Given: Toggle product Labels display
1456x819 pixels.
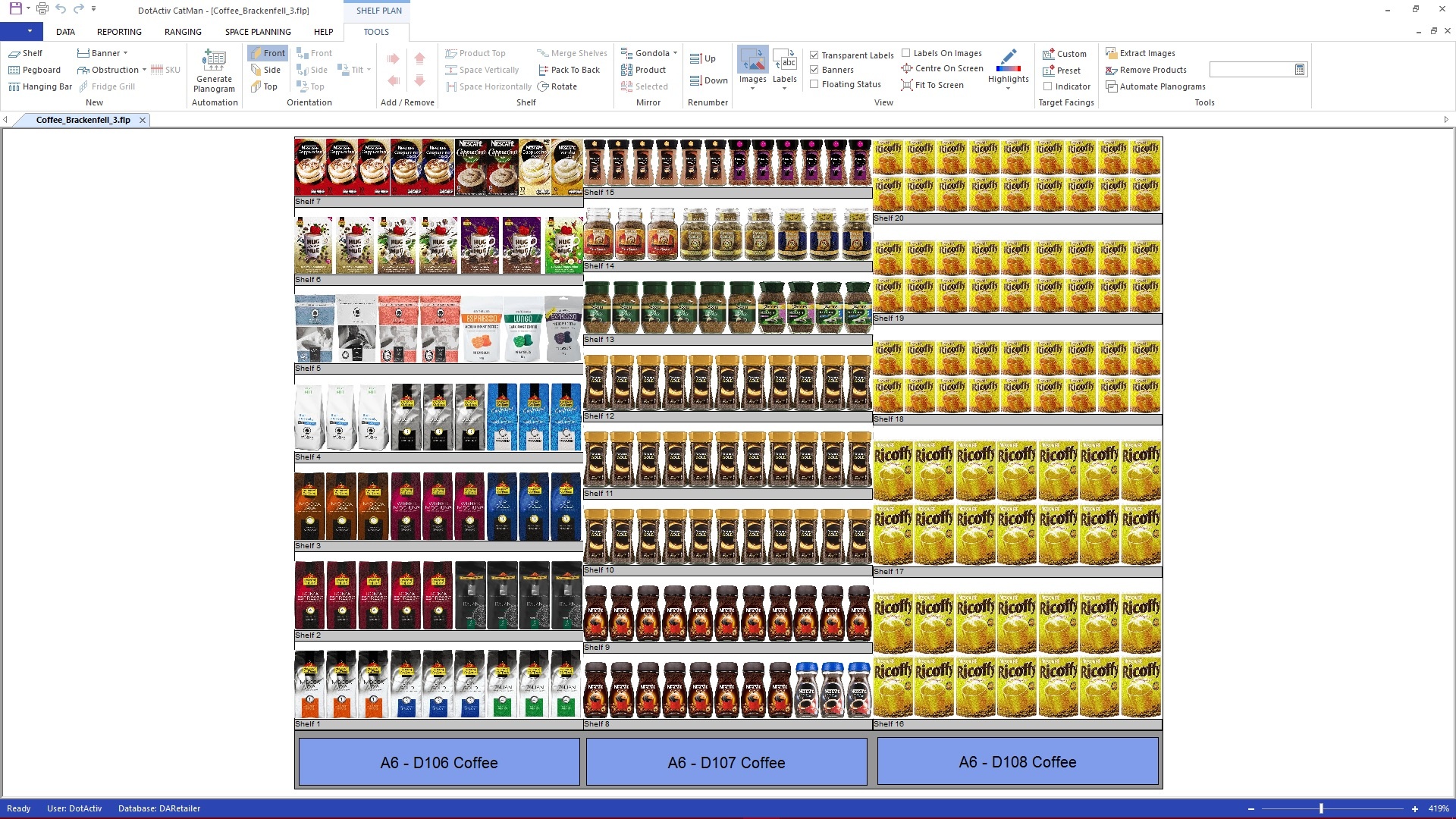Looking at the screenshot, I should (x=785, y=65).
